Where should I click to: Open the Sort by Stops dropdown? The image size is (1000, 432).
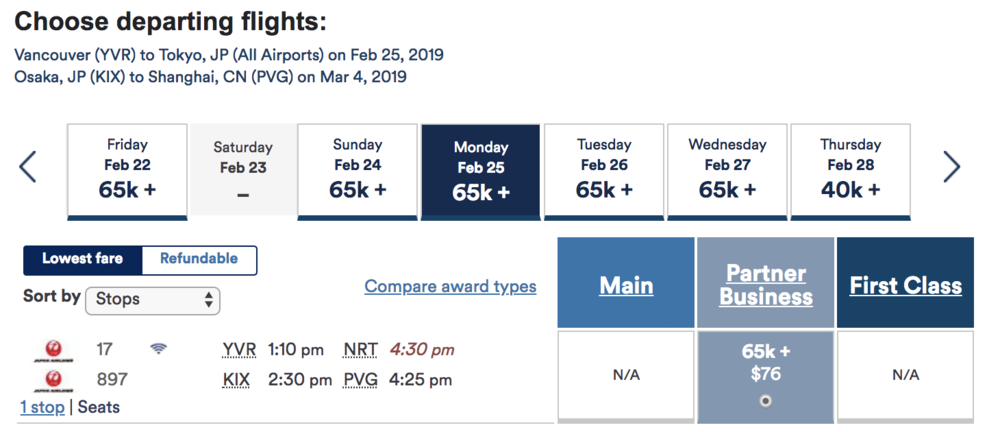152,299
